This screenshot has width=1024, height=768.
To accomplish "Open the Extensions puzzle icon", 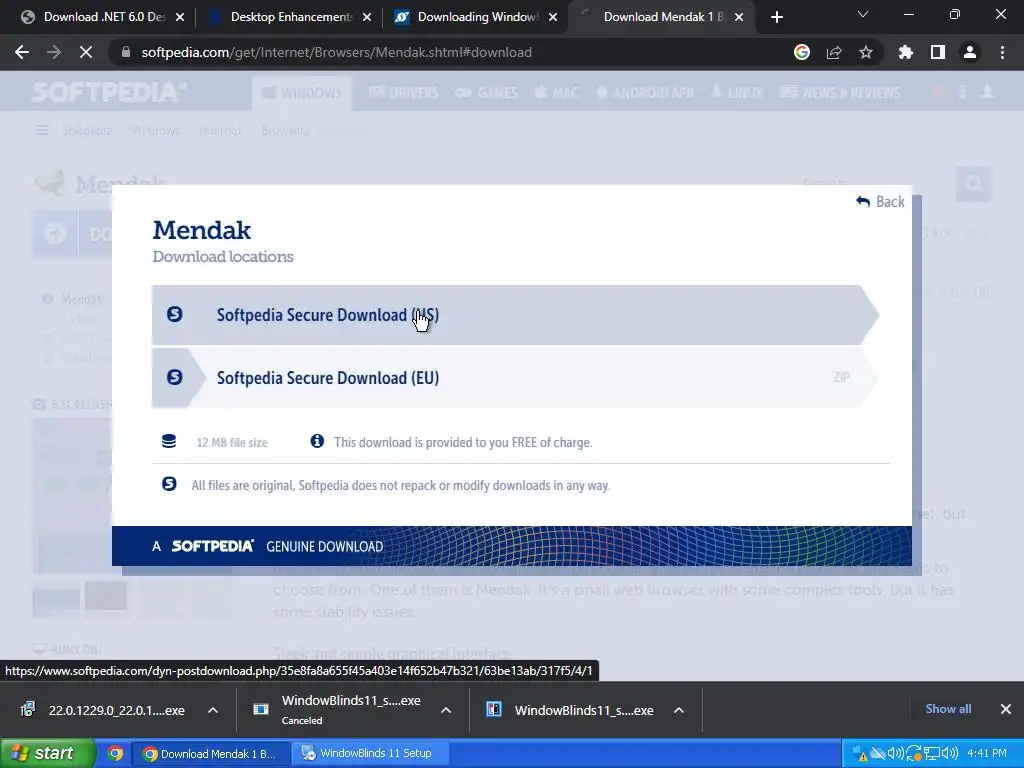I will click(x=906, y=52).
